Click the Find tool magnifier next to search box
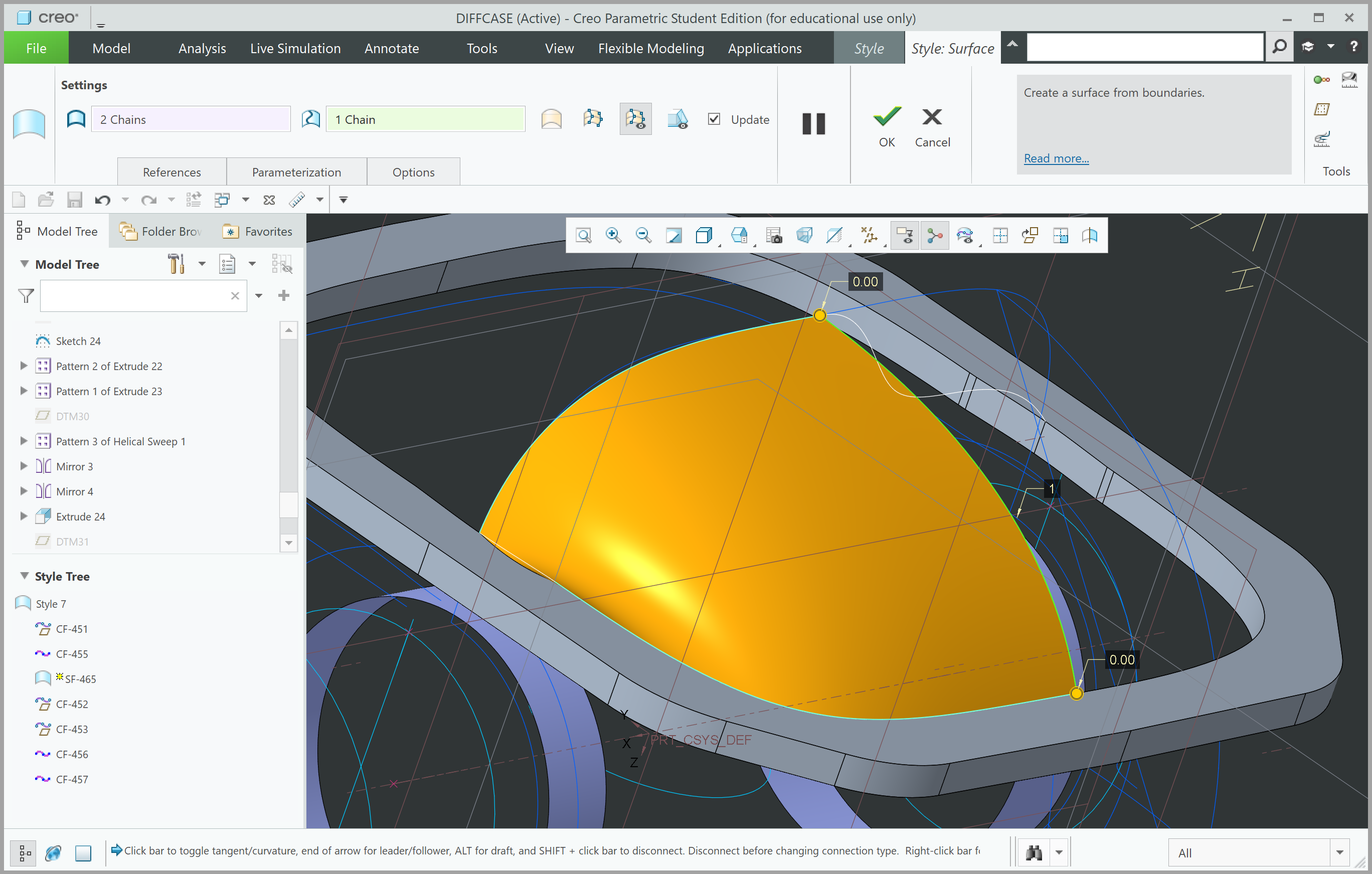Viewport: 1372px width, 874px height. coord(1279,47)
